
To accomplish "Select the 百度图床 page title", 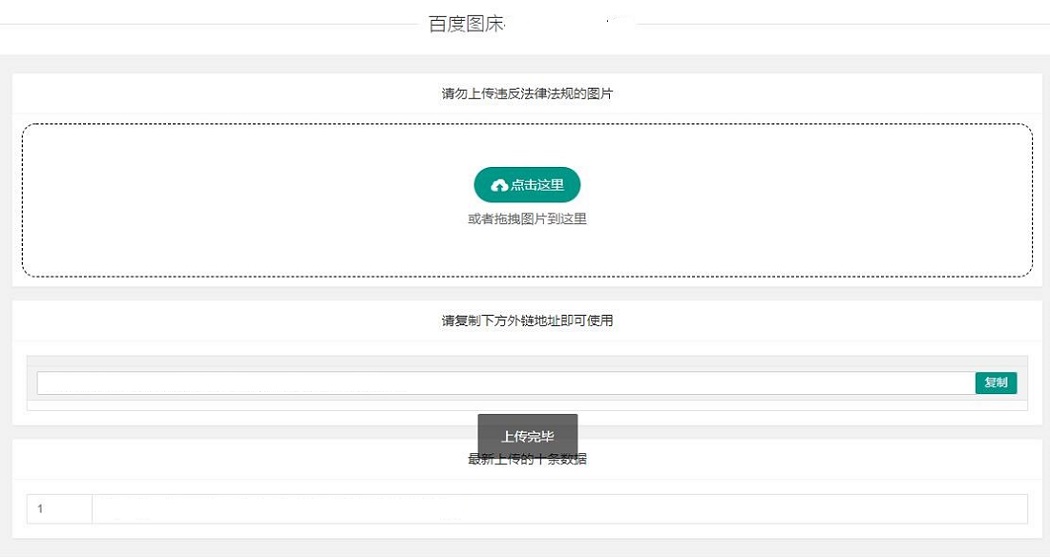I will click(x=466, y=24).
